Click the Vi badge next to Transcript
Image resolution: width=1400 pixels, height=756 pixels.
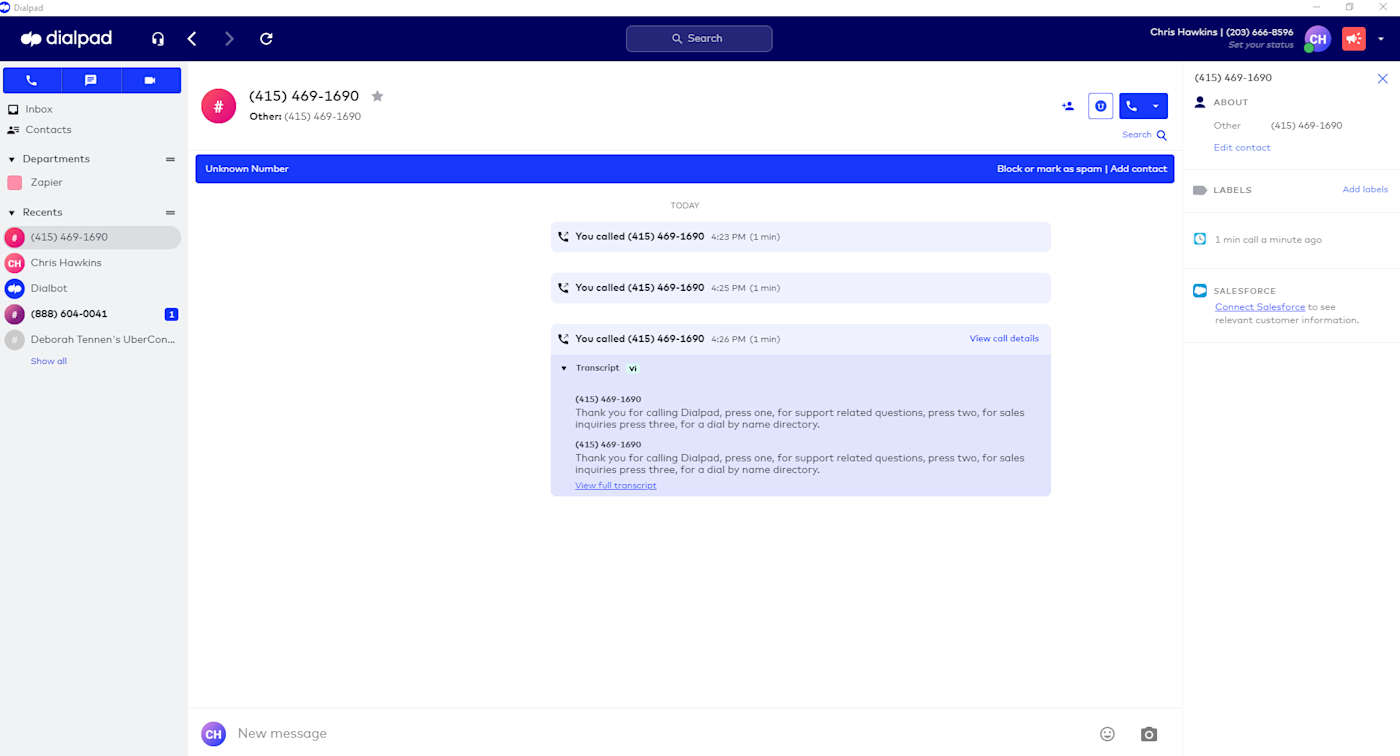coord(633,368)
